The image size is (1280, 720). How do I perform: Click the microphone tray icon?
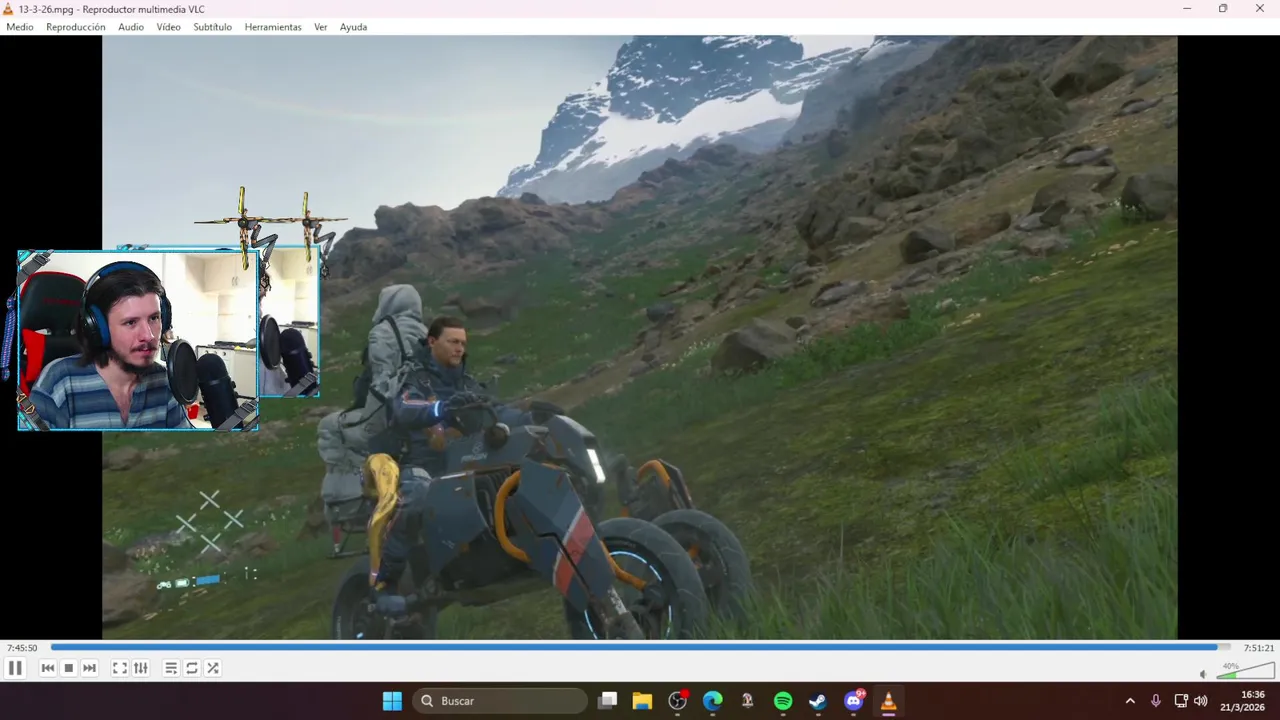(x=1156, y=701)
